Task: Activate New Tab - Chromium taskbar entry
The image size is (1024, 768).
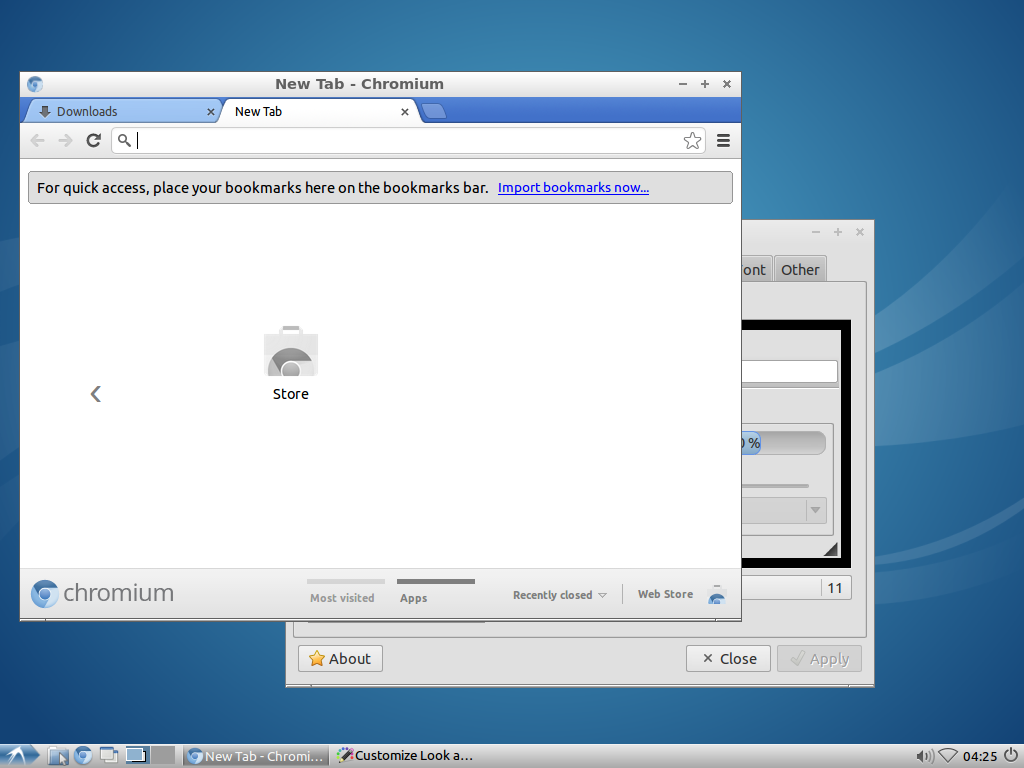Action: (255, 756)
